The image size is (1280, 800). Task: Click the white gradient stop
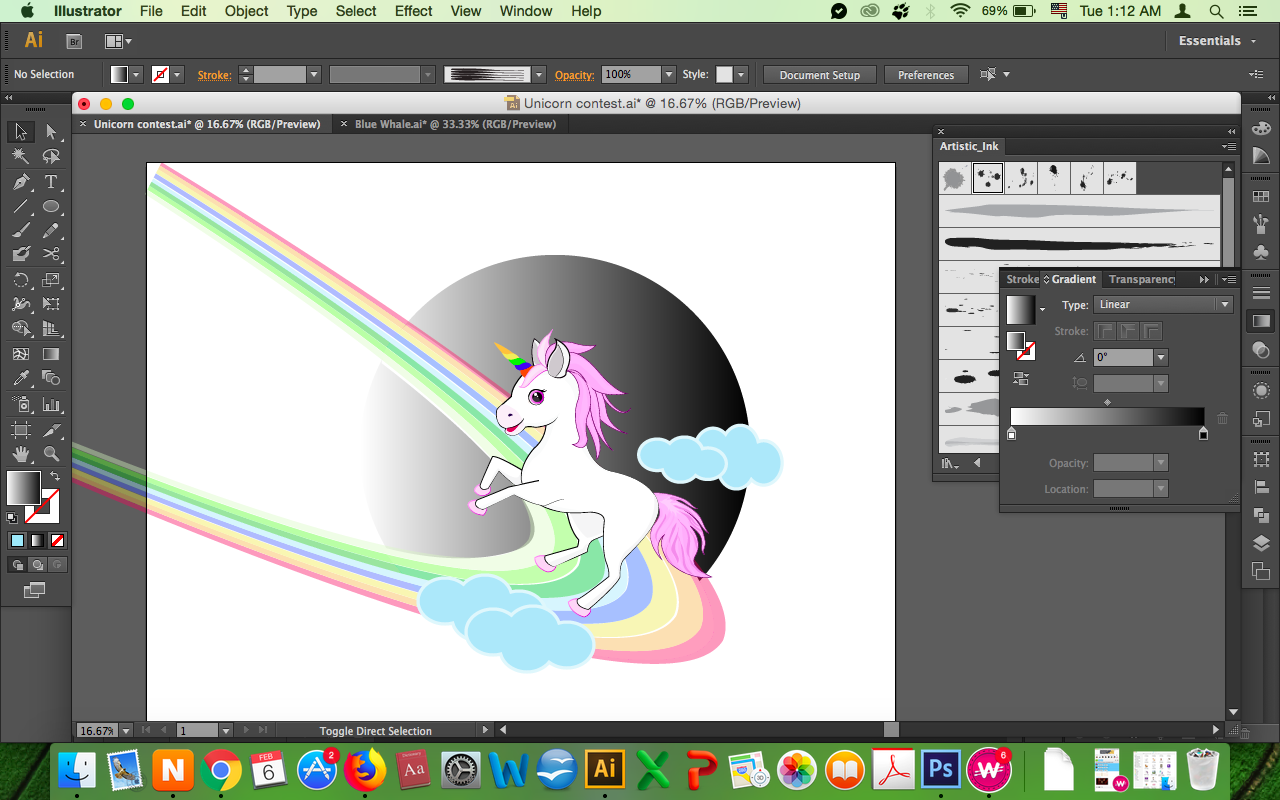point(1011,434)
